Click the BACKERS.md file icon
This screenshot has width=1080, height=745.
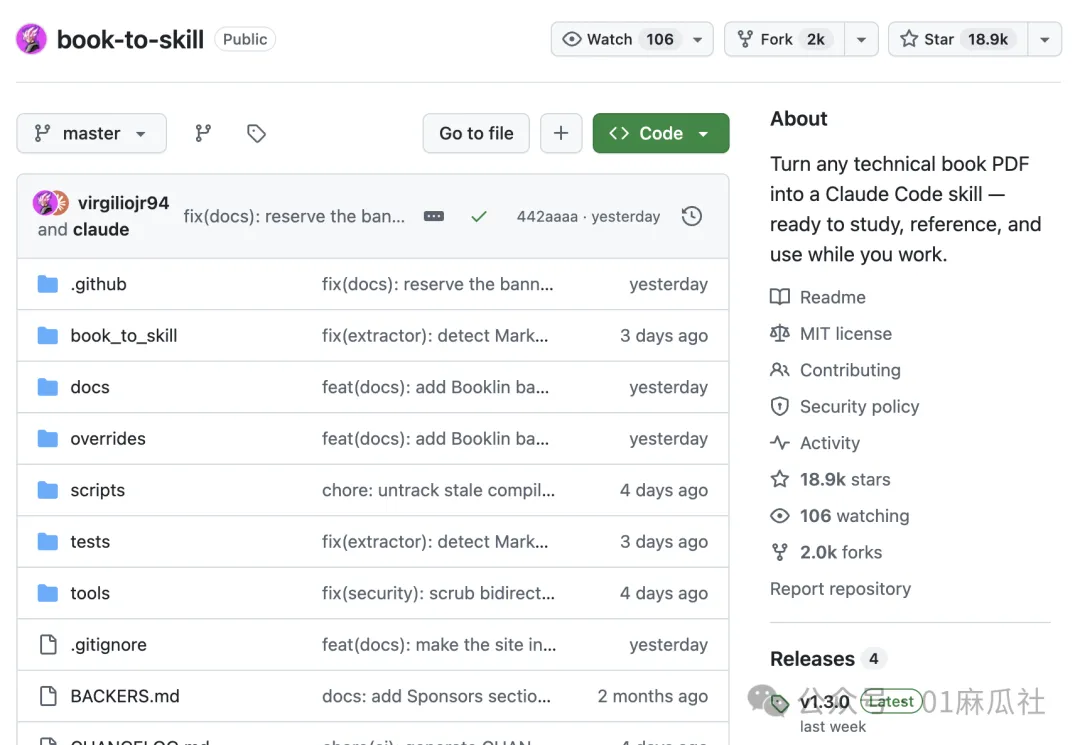[48, 696]
